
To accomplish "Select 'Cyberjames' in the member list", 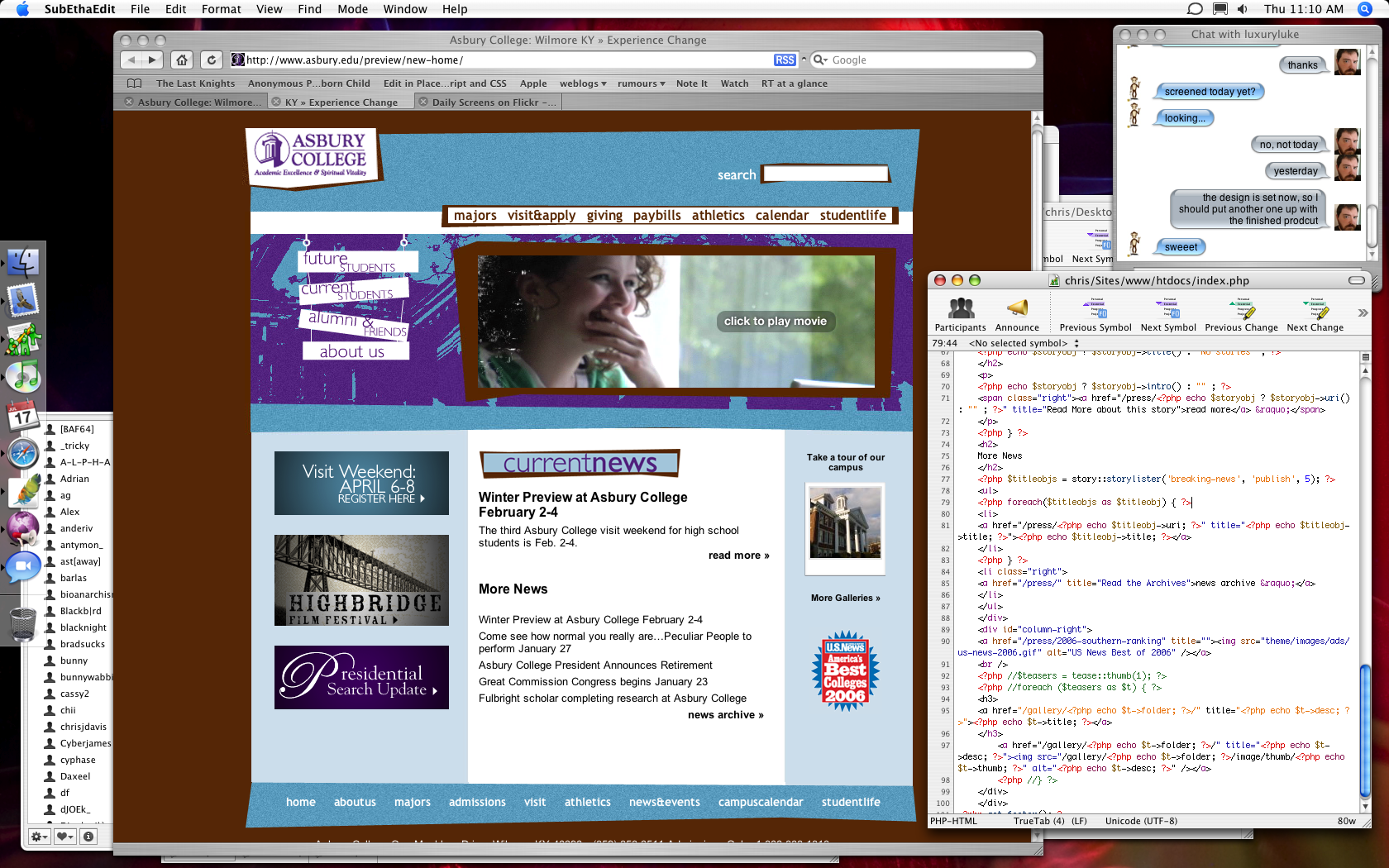I will point(79,743).
